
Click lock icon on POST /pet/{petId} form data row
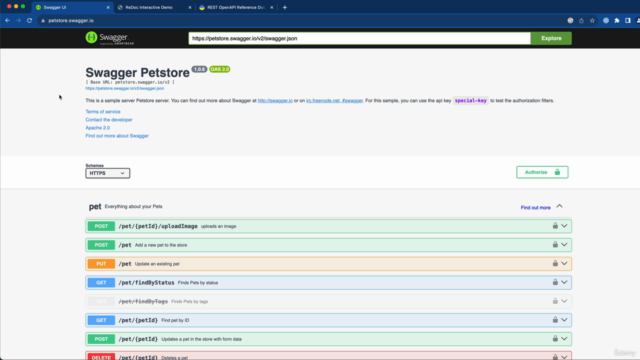tap(555, 338)
